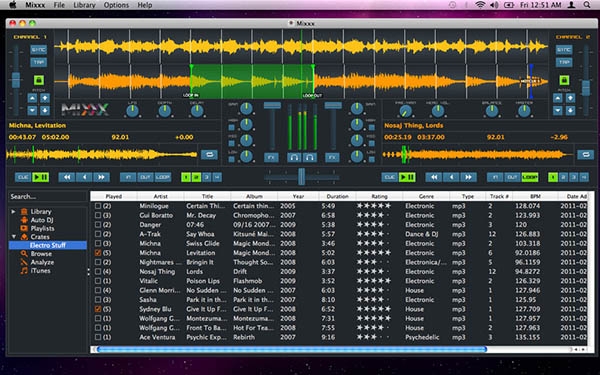The width and height of the screenshot is (600, 375).
Task: Click Channel 2 SYNC button
Action: pos(564,50)
